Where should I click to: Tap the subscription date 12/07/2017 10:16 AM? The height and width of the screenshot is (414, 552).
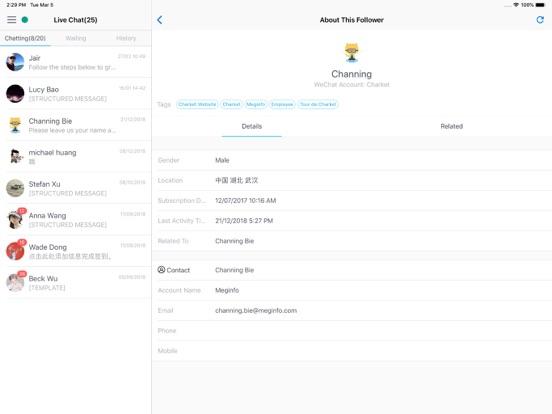click(x=246, y=201)
